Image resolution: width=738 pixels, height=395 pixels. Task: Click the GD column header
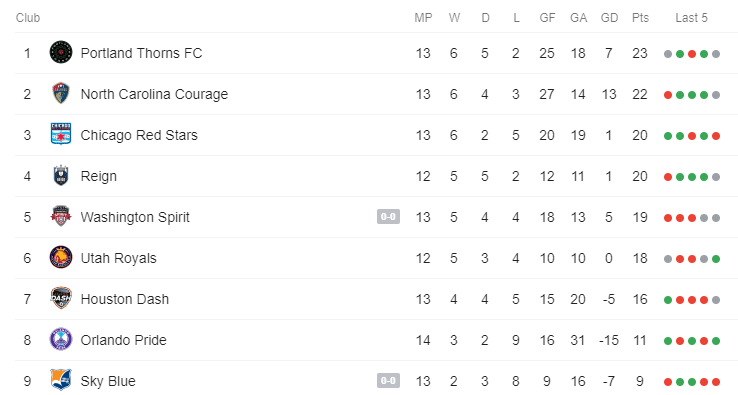point(609,18)
